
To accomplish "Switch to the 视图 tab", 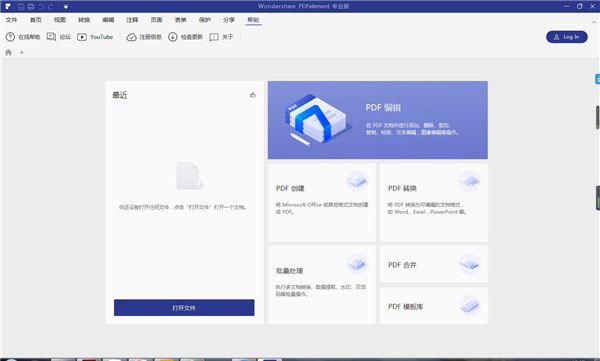I will pos(60,20).
